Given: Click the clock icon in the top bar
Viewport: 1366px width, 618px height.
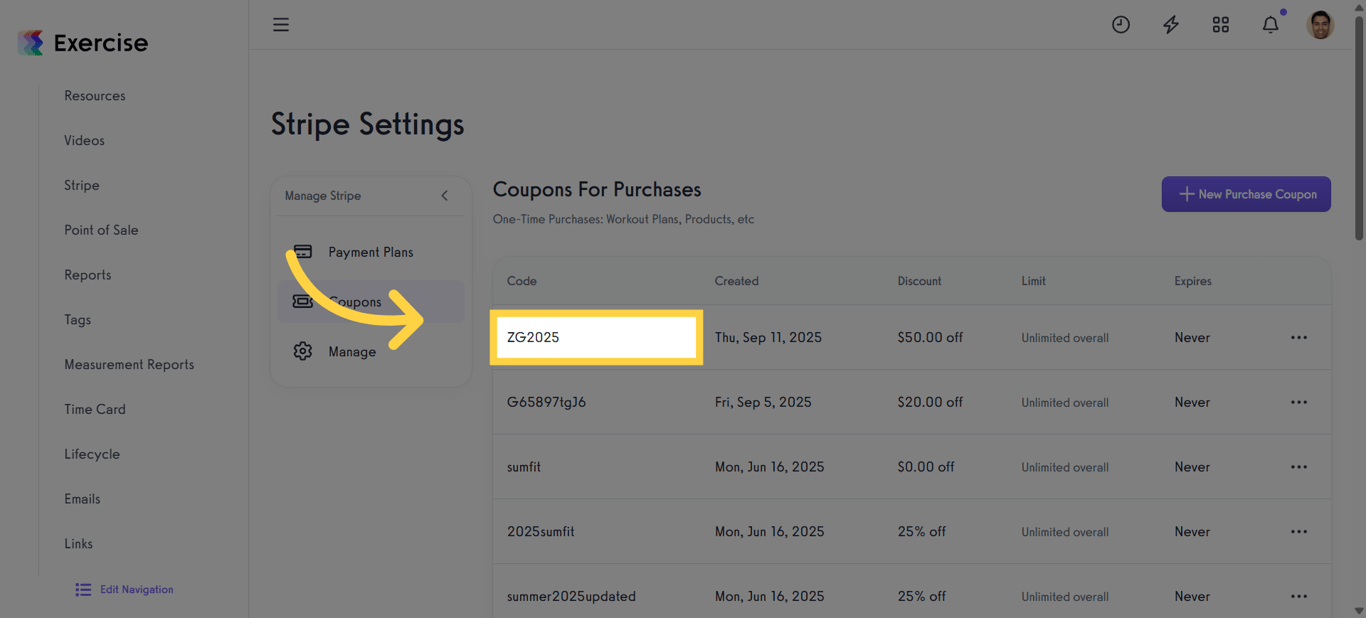Looking at the screenshot, I should (1120, 24).
